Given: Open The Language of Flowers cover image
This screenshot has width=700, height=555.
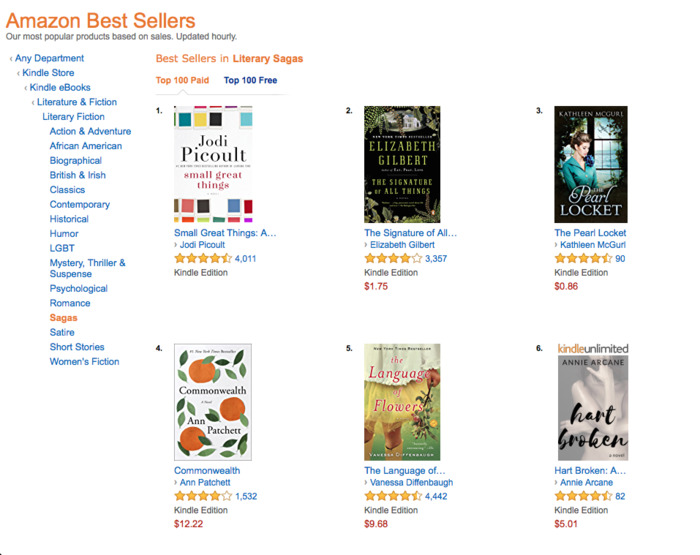Looking at the screenshot, I should click(x=402, y=402).
